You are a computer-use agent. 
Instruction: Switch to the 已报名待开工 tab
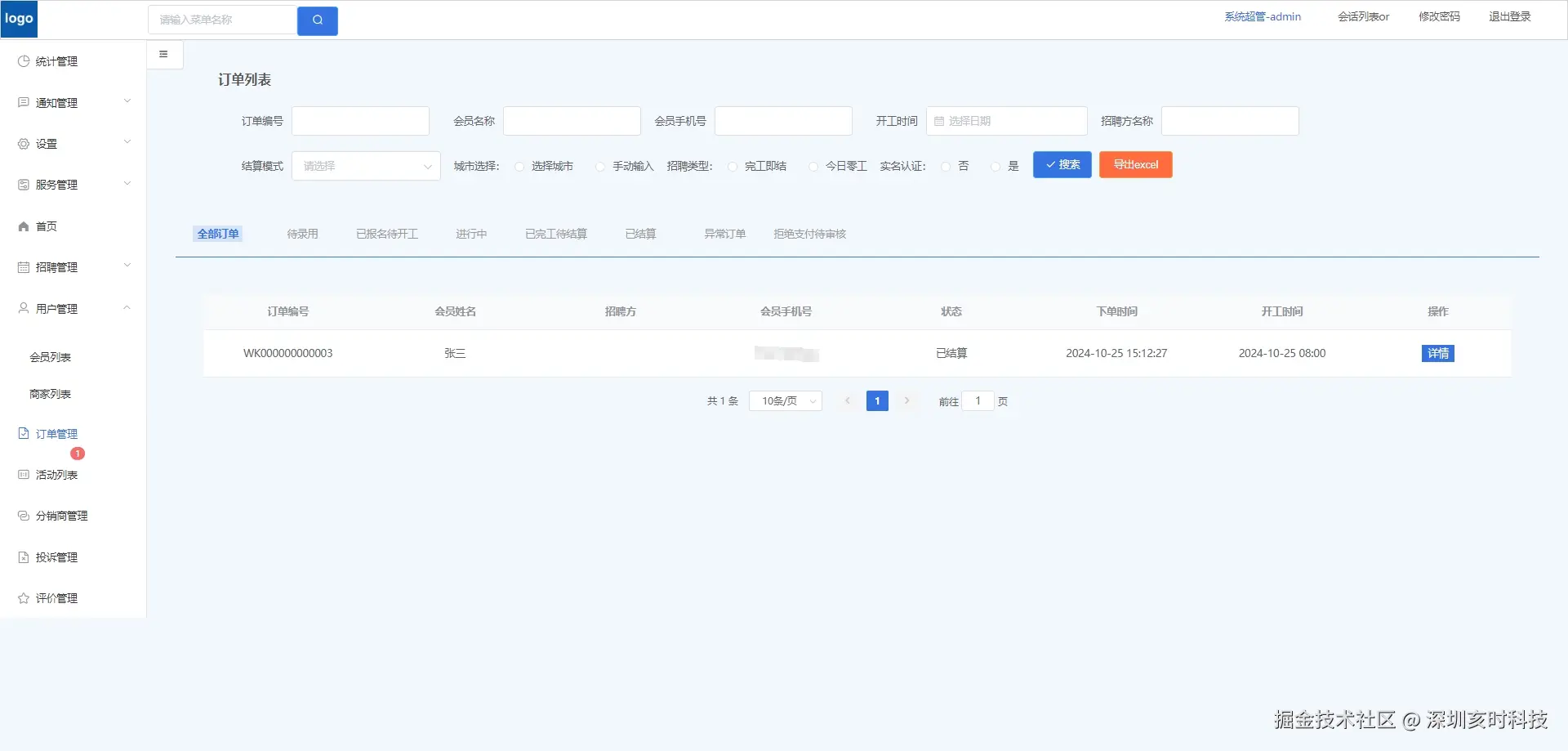(387, 234)
